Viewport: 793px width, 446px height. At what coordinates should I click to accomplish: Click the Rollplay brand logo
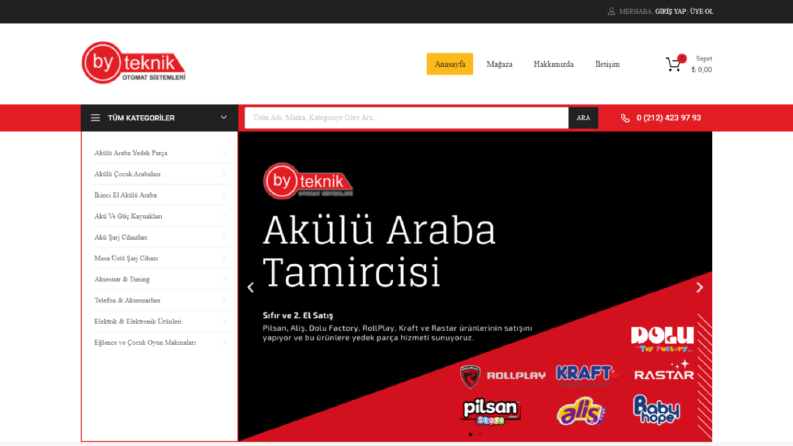click(x=503, y=376)
